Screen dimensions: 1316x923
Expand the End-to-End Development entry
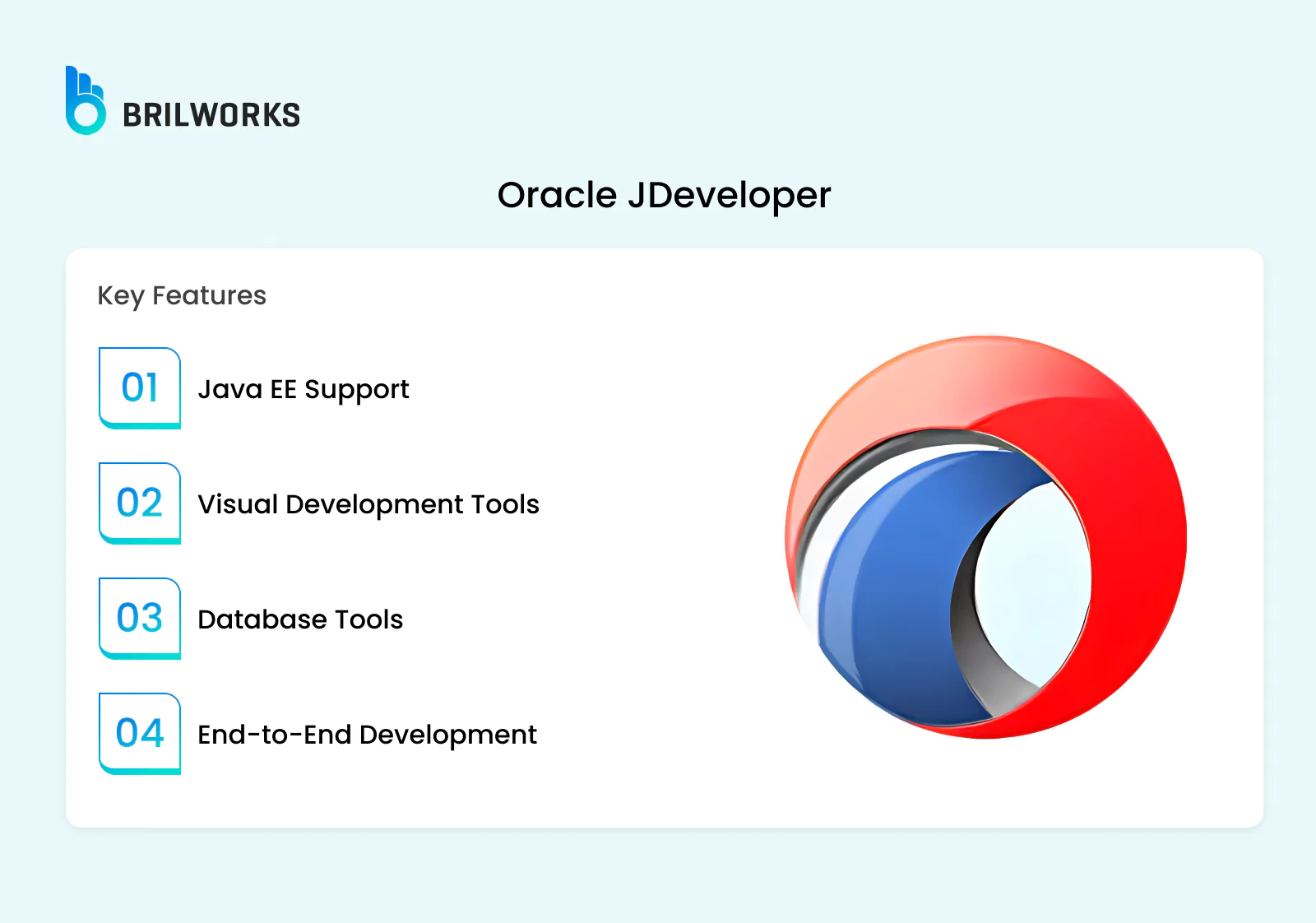click(366, 735)
